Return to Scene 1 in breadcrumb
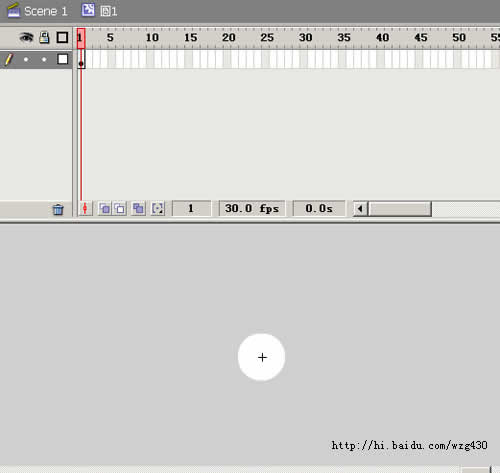 click(46, 11)
